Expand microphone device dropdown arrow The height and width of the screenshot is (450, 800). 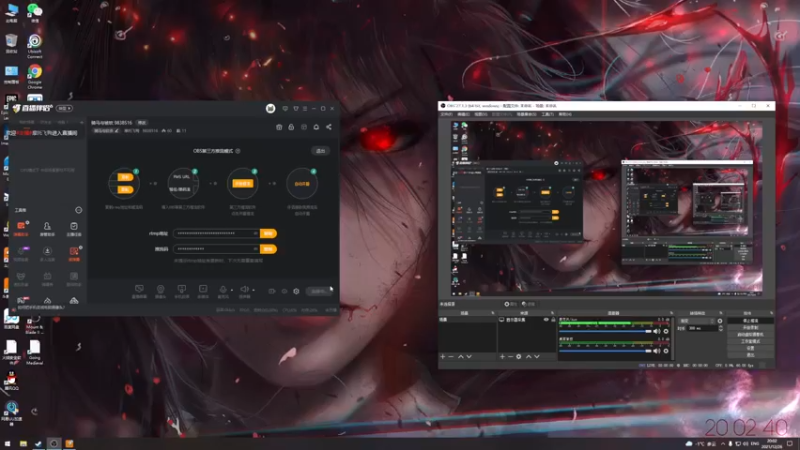pos(232,290)
